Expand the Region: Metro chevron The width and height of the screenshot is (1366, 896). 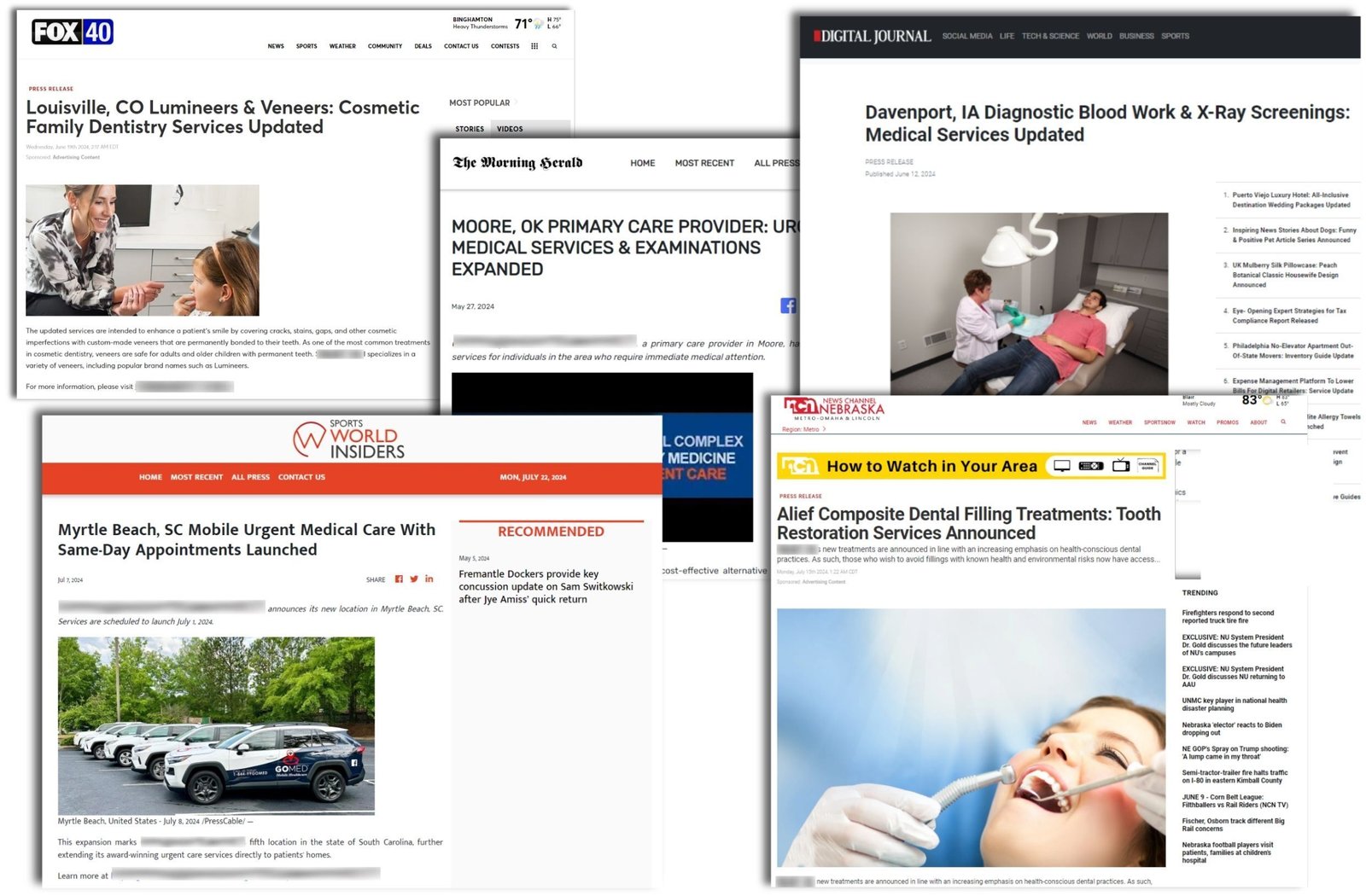tap(825, 429)
